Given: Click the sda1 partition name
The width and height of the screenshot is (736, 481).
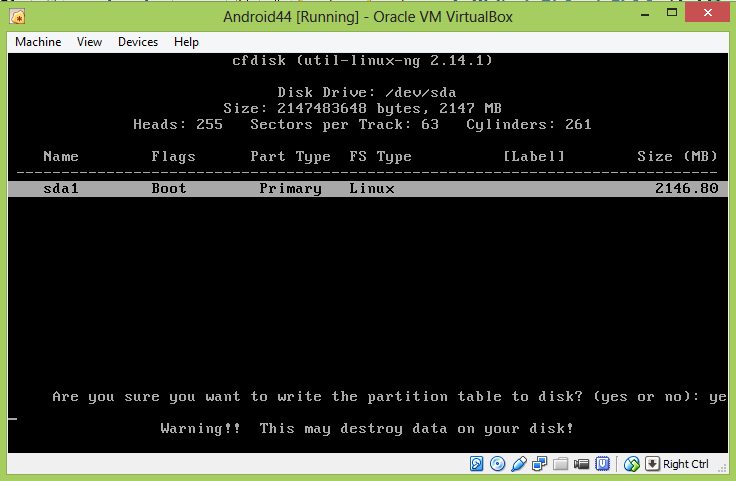Looking at the screenshot, I should tap(61, 189).
